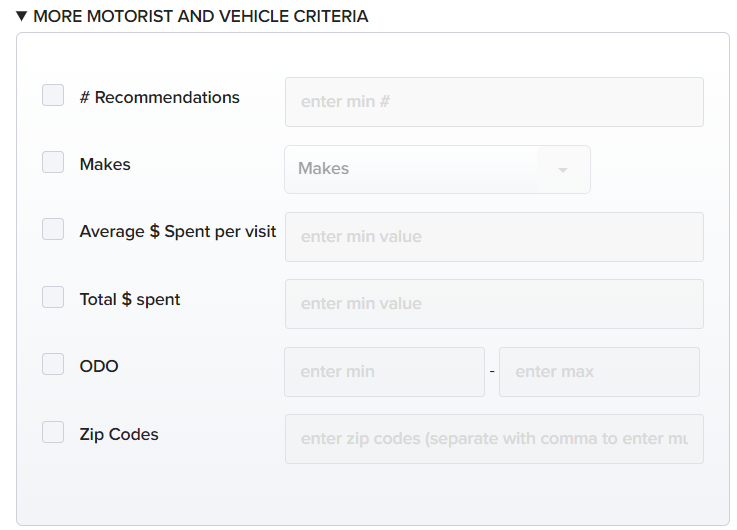The width and height of the screenshot is (737, 530).
Task: Collapse More Motorist and Vehicle Criteria section
Action: click(21, 16)
